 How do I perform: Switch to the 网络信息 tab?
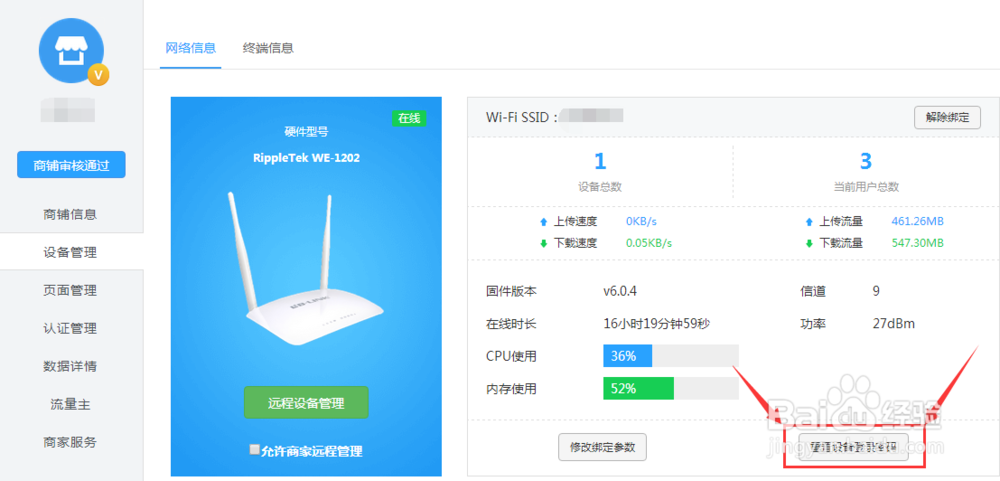point(190,48)
